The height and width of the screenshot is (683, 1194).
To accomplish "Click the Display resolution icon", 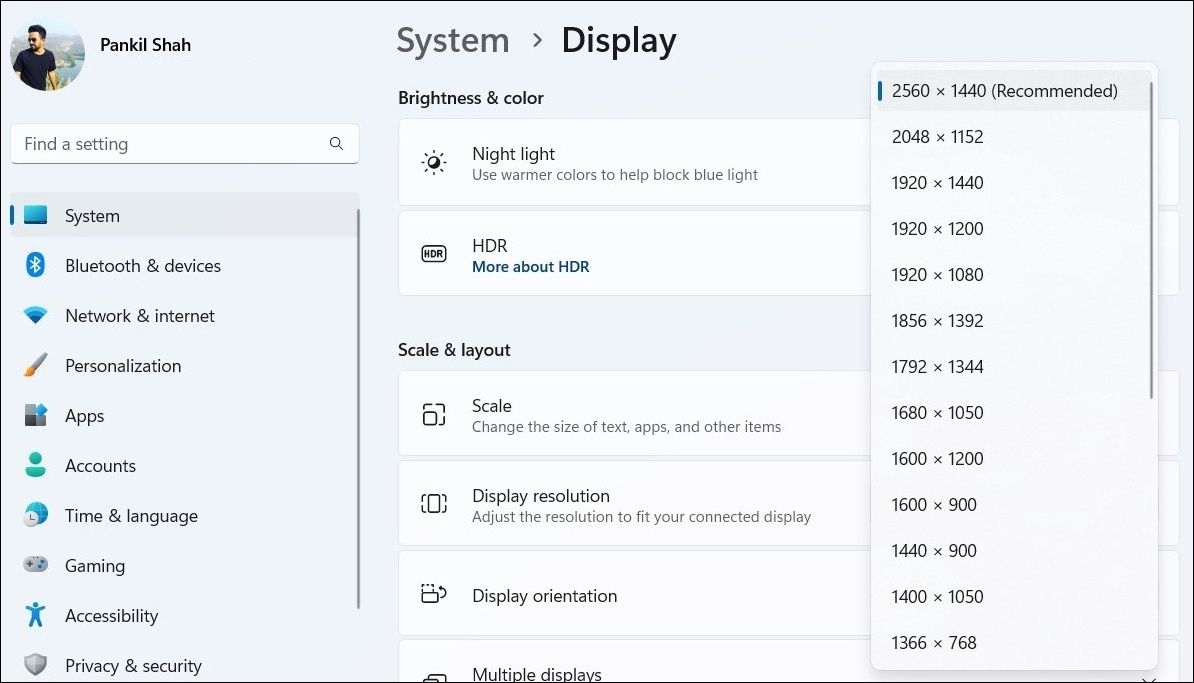I will 433,503.
